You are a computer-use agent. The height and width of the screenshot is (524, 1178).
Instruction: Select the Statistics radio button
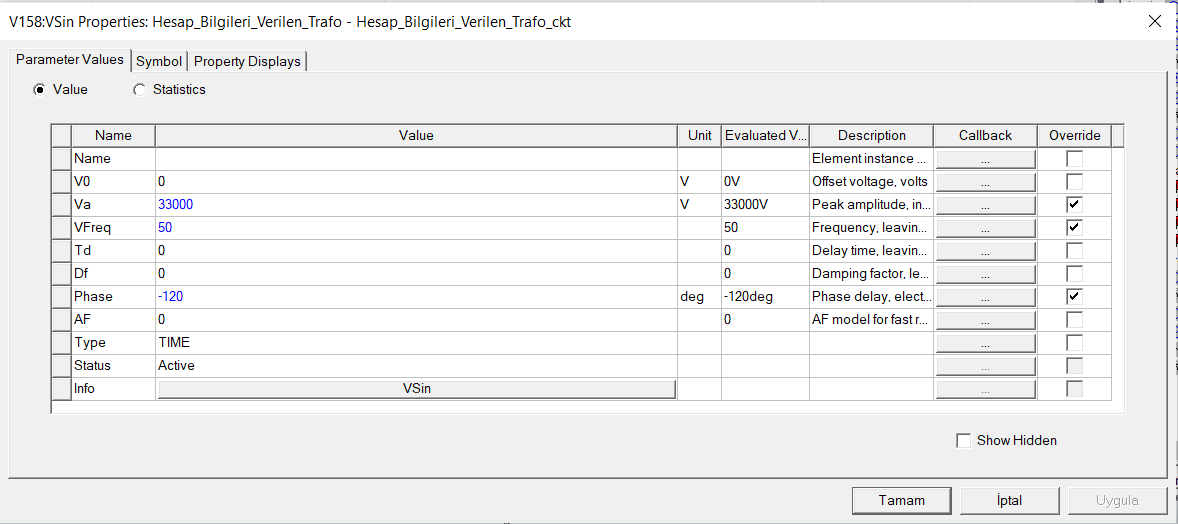click(140, 90)
